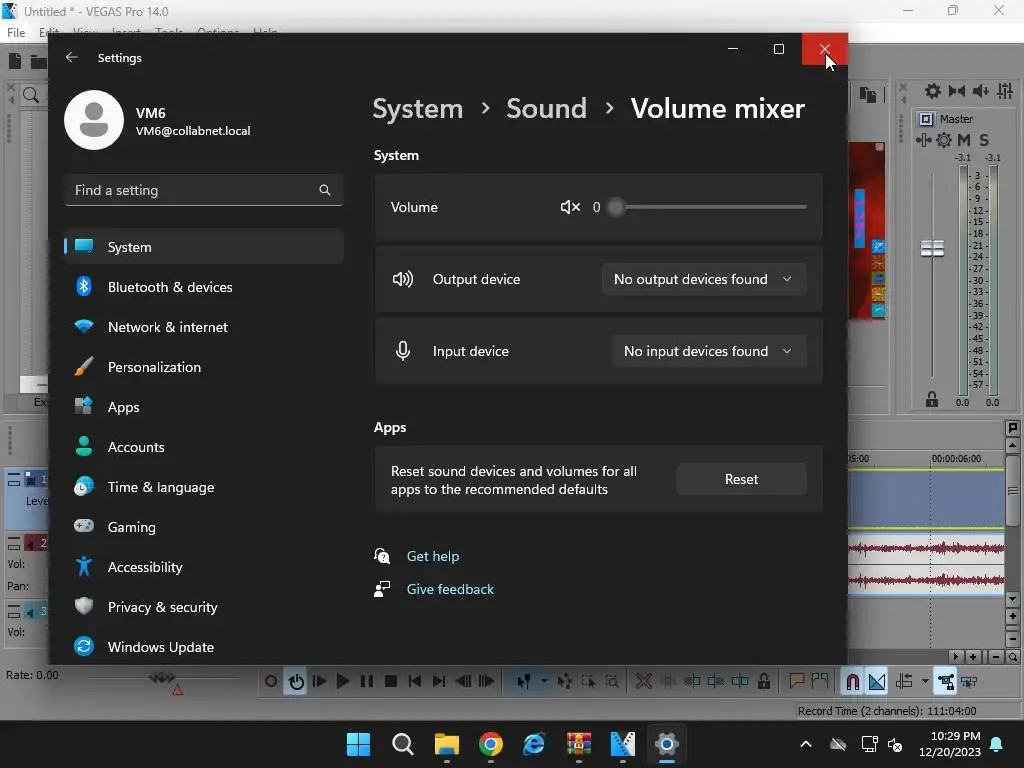Click automation settings gear under Master label

tap(944, 140)
